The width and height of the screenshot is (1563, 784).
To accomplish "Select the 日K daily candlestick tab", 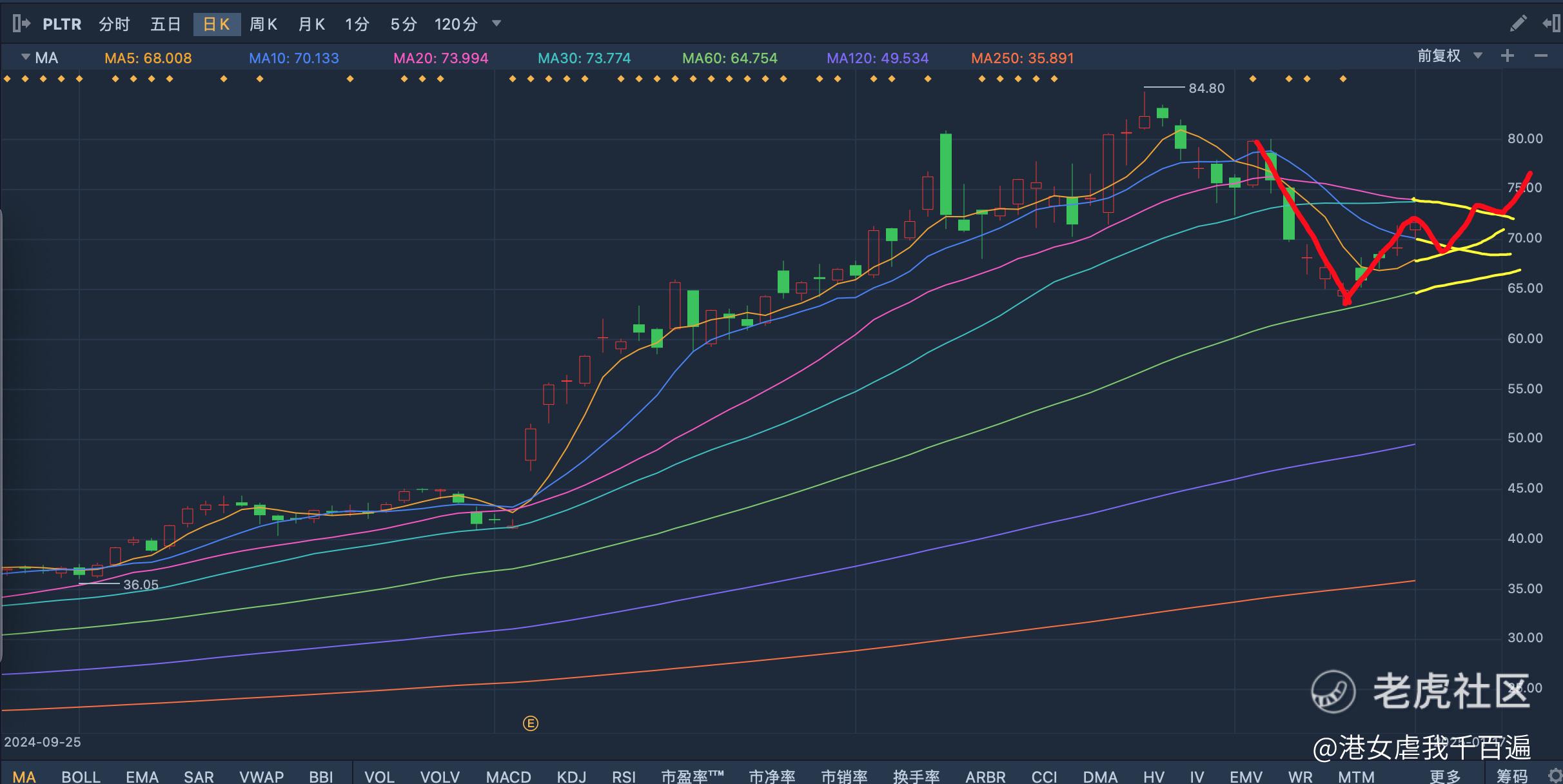I will 217,24.
